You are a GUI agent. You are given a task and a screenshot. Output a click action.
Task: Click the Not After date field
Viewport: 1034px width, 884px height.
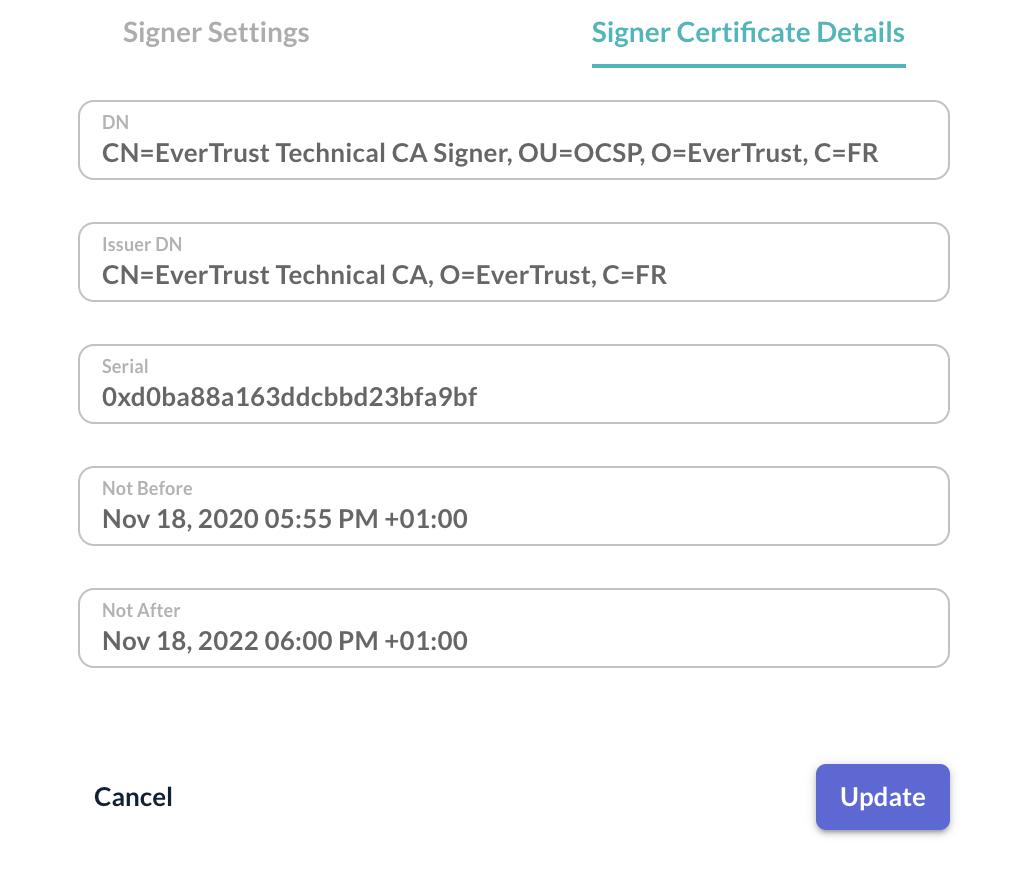pyautogui.click(x=514, y=628)
